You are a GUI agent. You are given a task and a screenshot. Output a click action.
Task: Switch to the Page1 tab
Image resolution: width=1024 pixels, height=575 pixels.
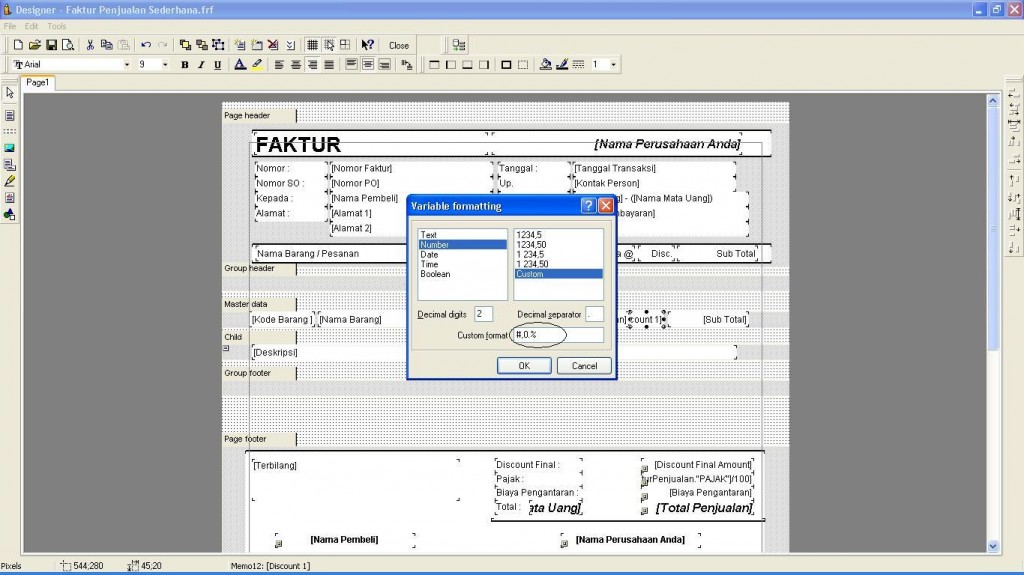(37, 83)
